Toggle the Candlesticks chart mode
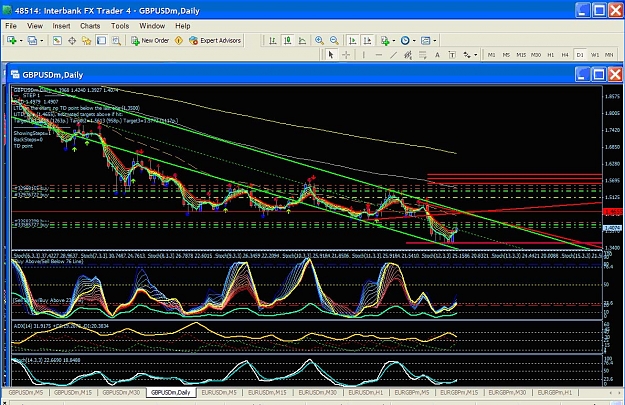 pos(287,40)
